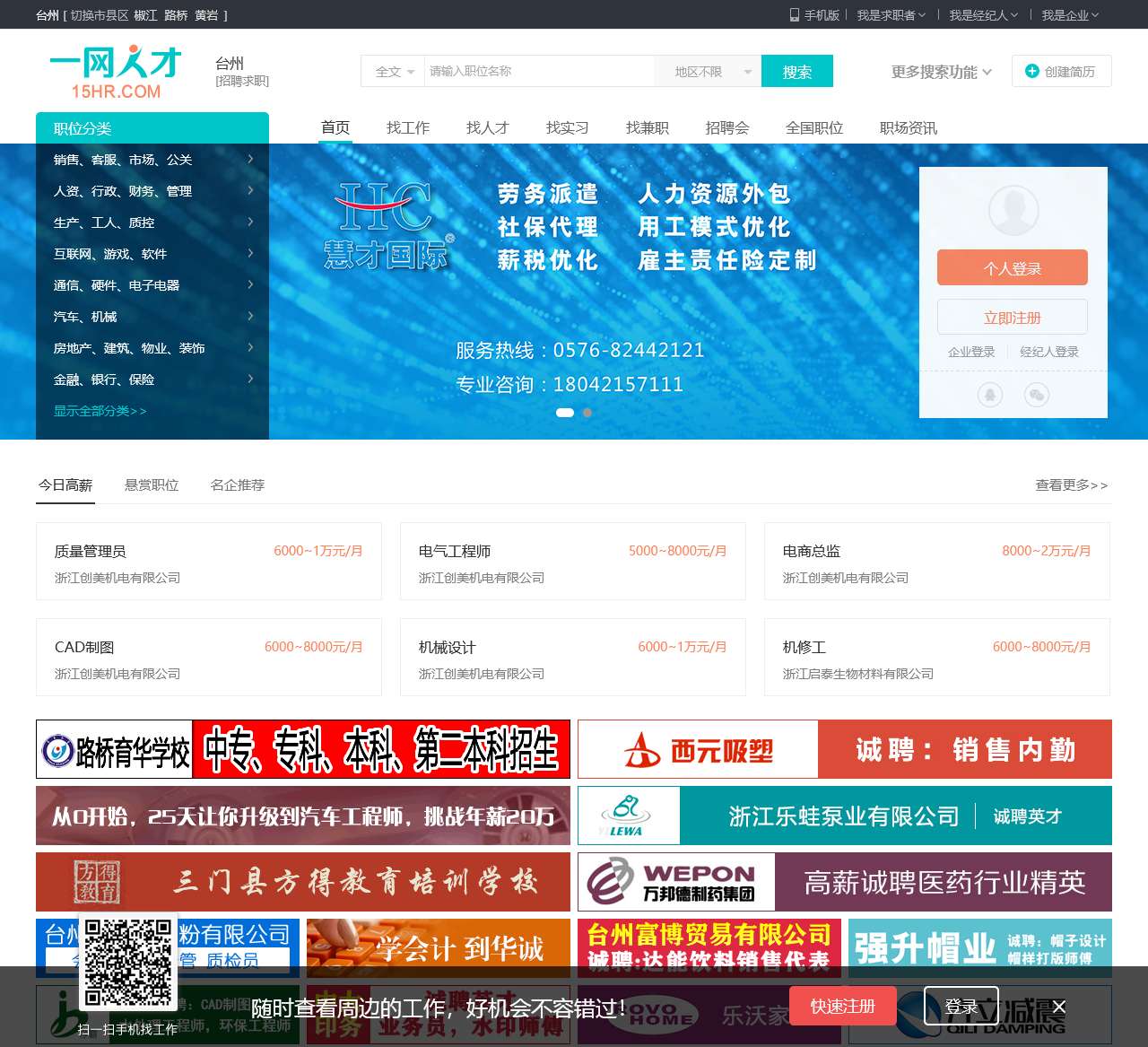The image size is (1148, 1047).
Task: Click the 搜索 search button
Action: [797, 72]
